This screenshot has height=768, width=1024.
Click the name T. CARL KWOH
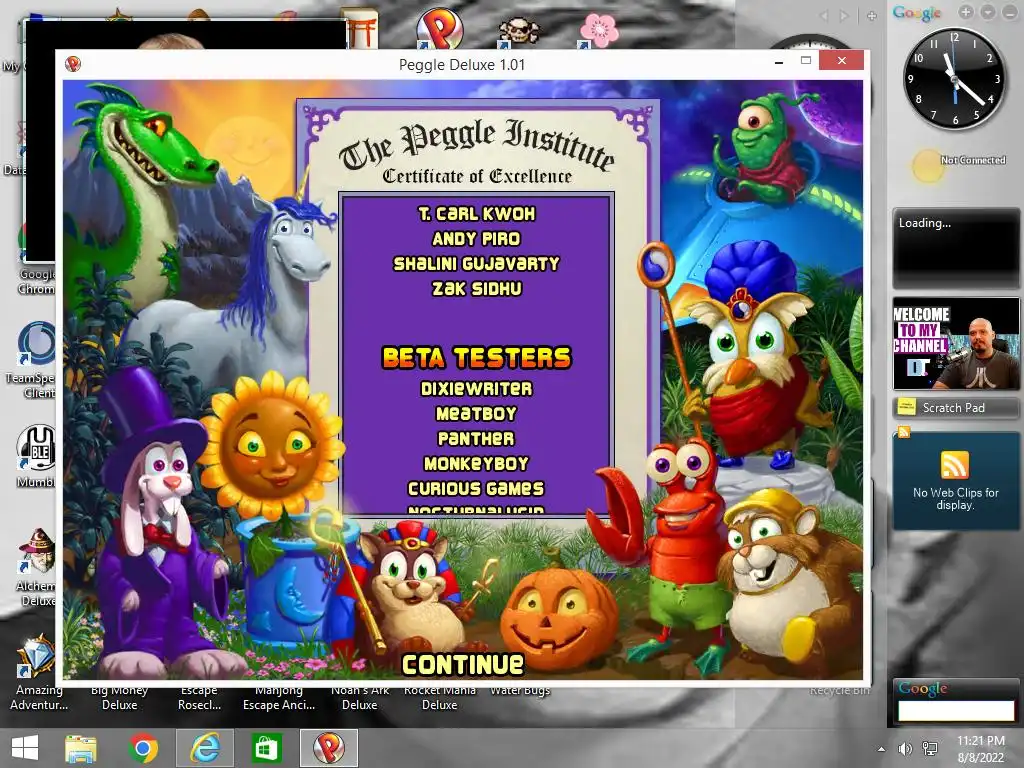(476, 214)
